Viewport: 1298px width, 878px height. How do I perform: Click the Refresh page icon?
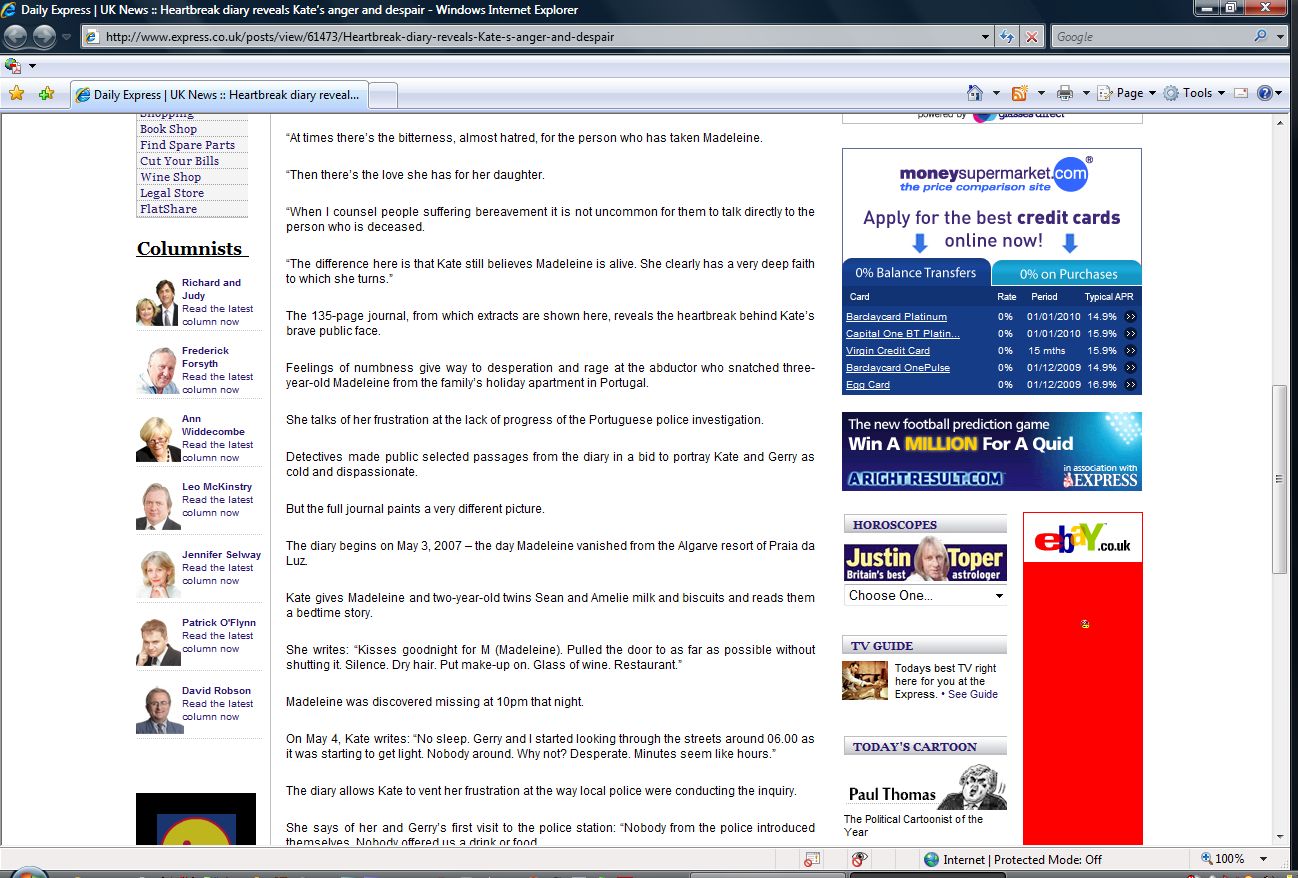point(1008,37)
